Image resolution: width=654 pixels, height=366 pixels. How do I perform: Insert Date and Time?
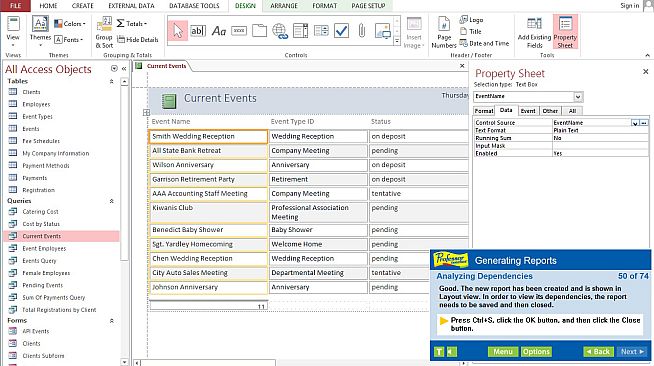tap(484, 43)
